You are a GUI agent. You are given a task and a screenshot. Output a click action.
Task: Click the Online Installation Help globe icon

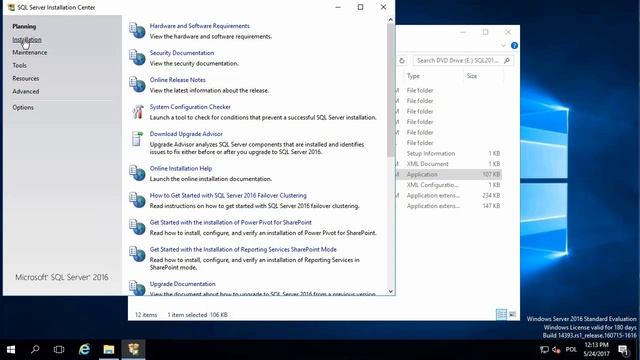[137, 173]
